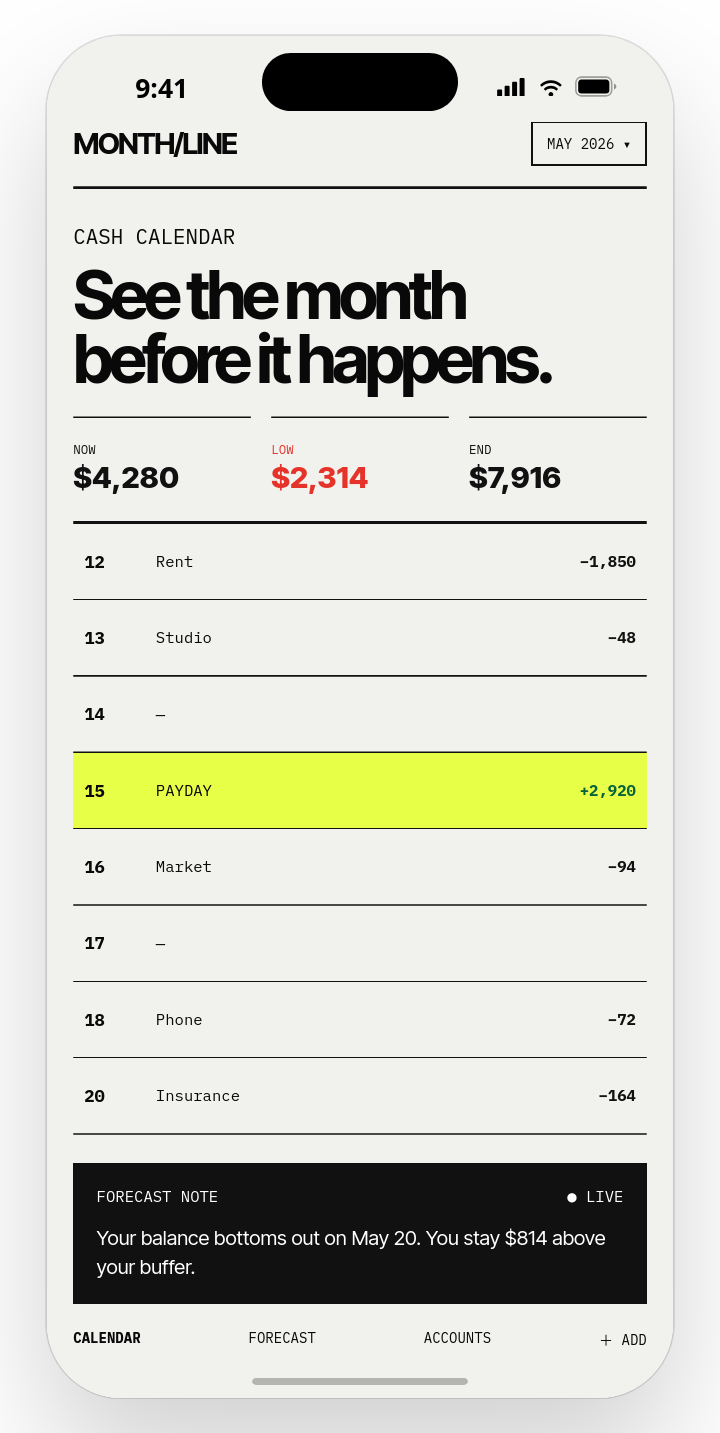Open the Phone bill row

pos(360,1020)
